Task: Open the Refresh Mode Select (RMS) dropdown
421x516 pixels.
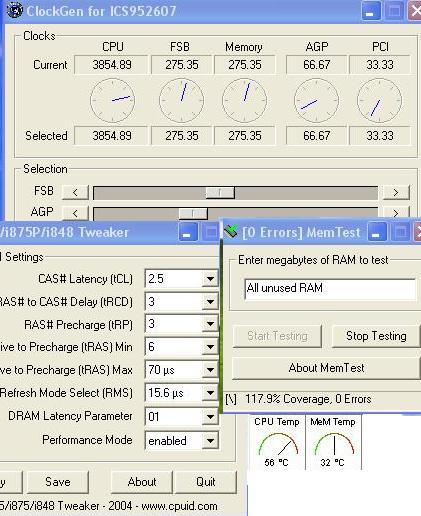Action: [x=210, y=393]
